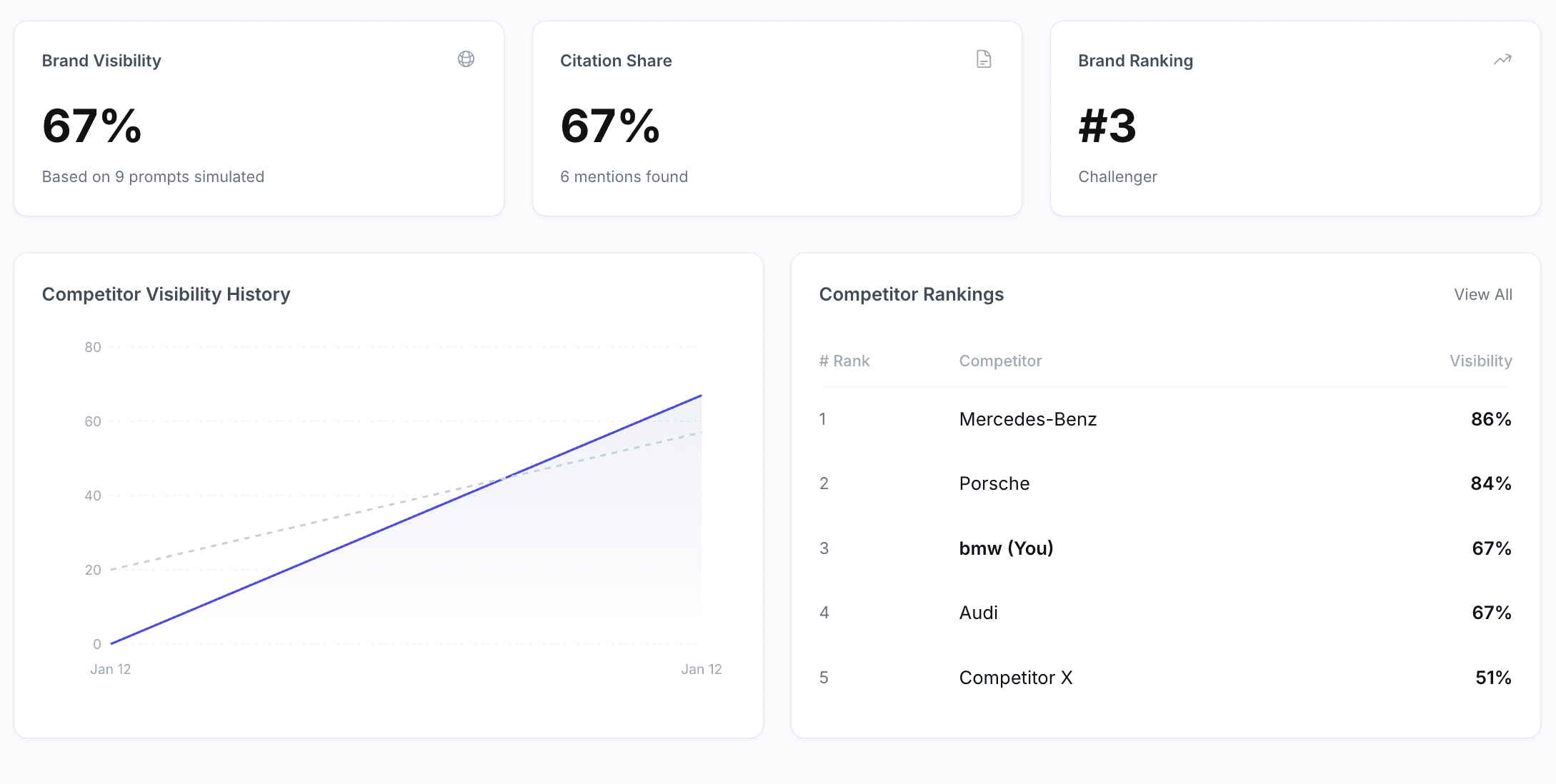Image resolution: width=1556 pixels, height=784 pixels.
Task: Select the bmw (You) row
Action: [x=1006, y=548]
